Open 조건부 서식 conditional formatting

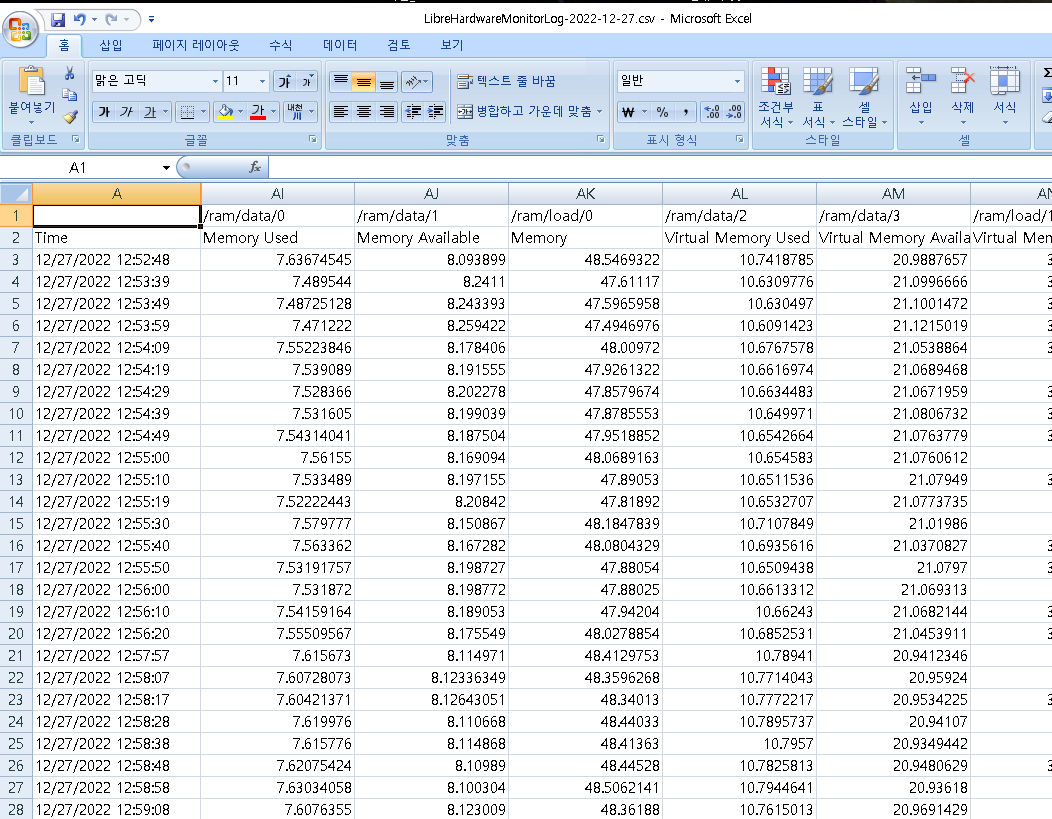tap(776, 96)
